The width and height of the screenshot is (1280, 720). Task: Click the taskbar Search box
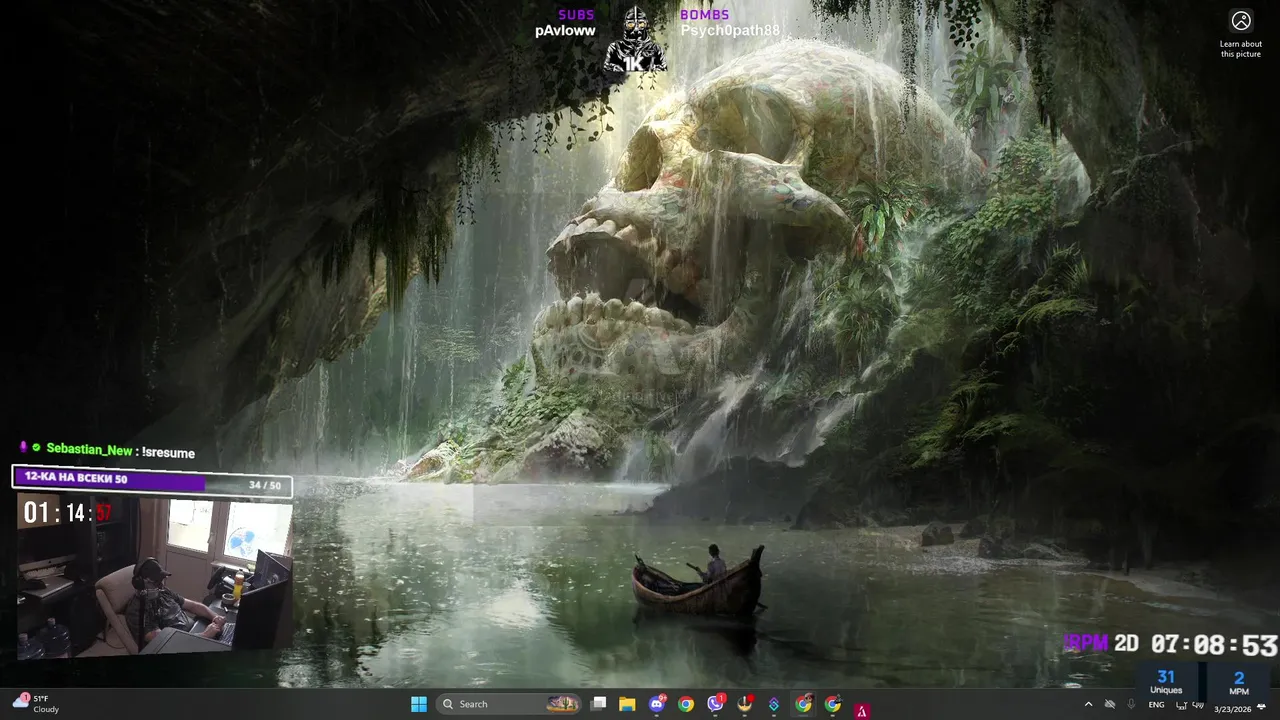click(x=509, y=704)
